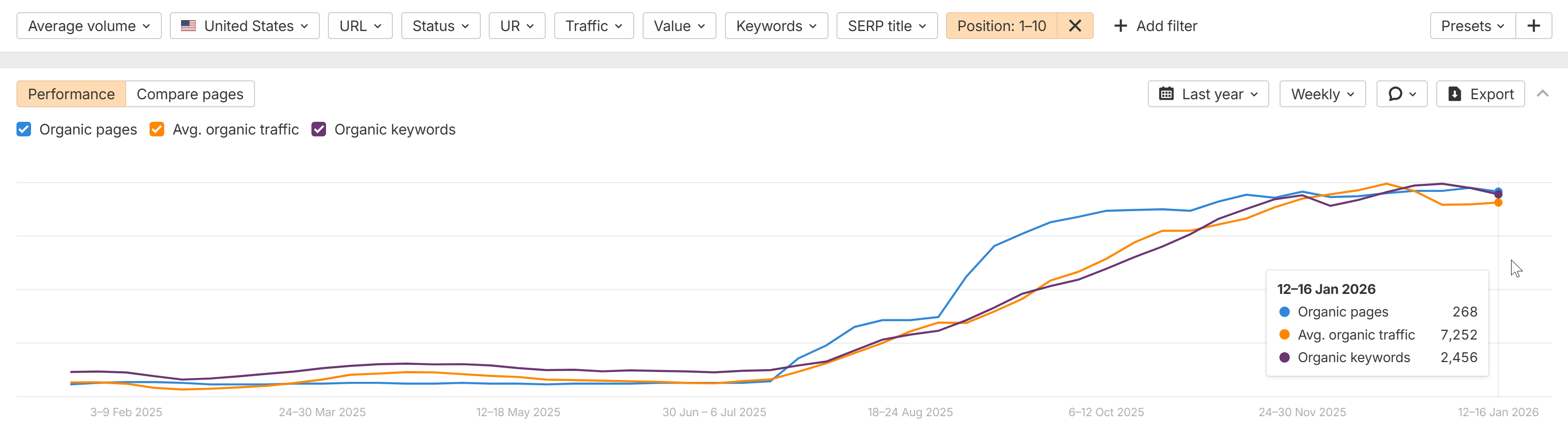Remove the Position 1–10 filter with X
The height and width of the screenshot is (435, 1568).
[1075, 26]
